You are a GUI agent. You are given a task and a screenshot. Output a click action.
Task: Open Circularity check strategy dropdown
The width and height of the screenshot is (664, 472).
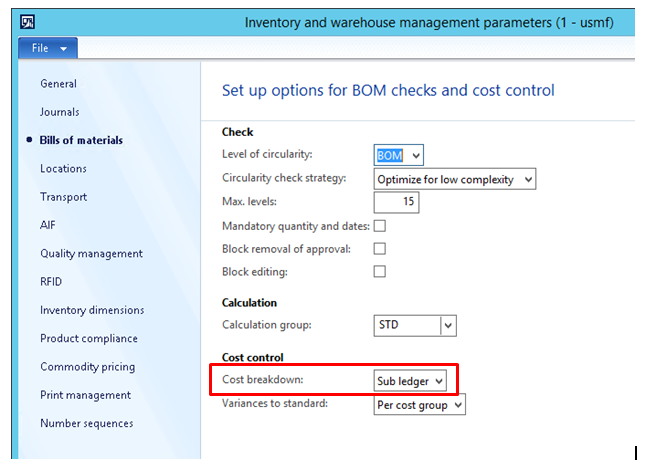528,180
